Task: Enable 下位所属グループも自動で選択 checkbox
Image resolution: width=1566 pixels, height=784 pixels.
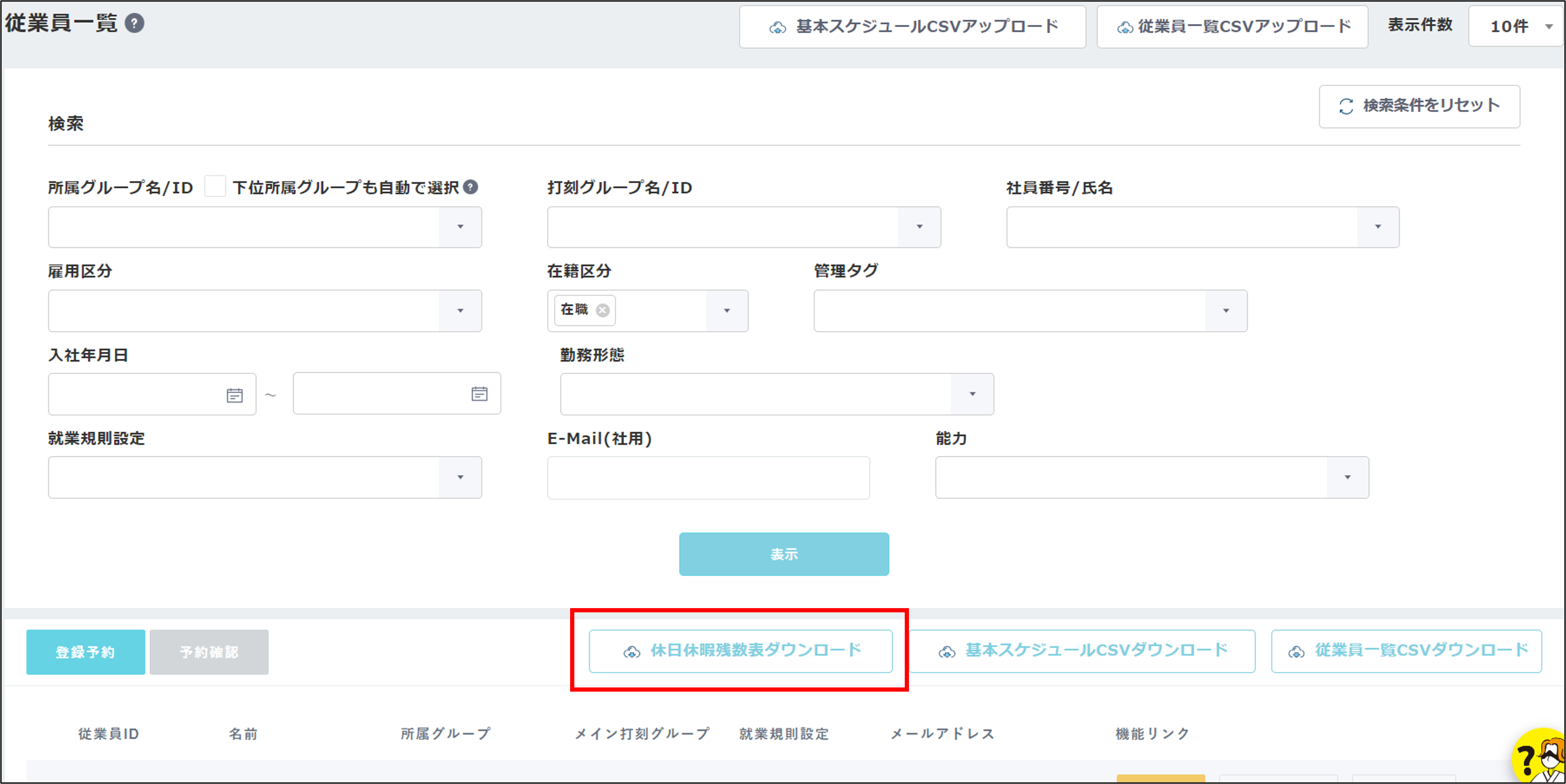Action: tap(215, 186)
